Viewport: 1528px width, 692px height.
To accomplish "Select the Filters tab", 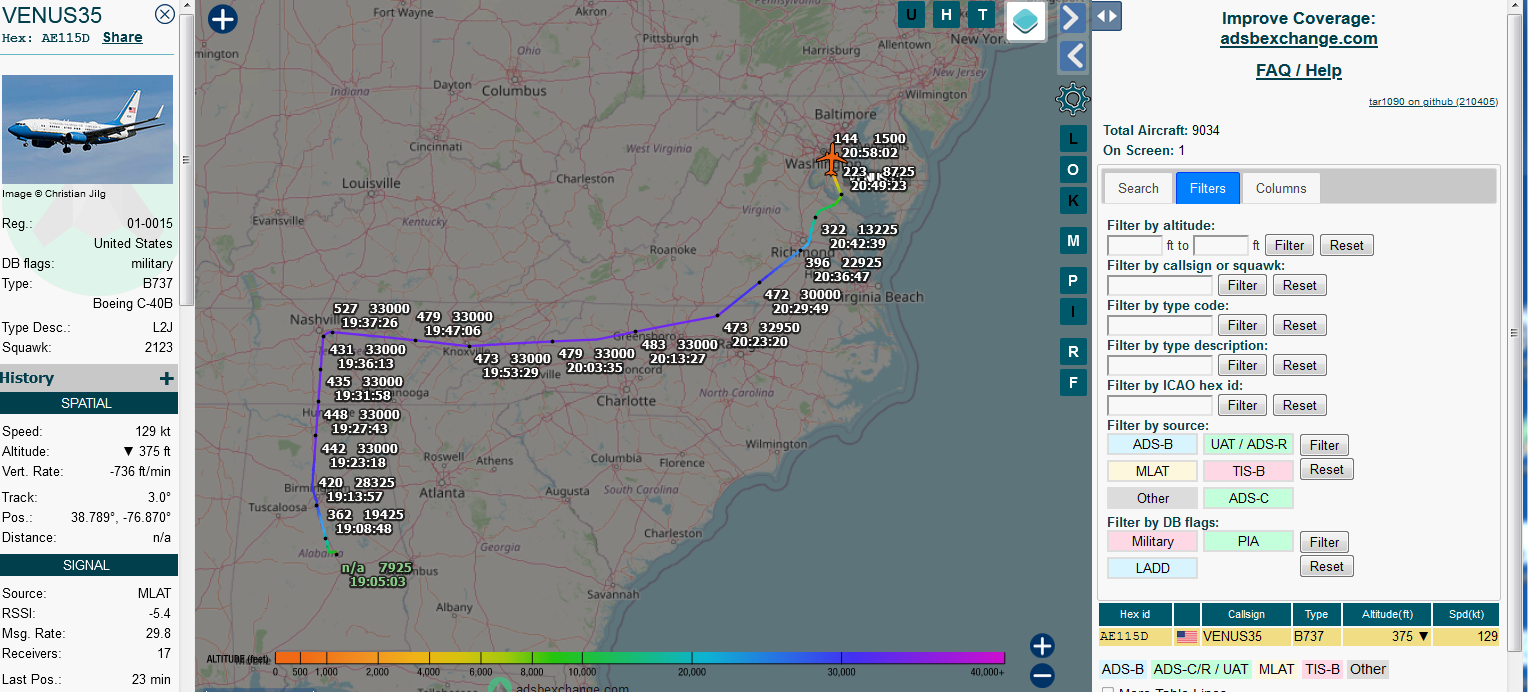I will click(x=1208, y=188).
